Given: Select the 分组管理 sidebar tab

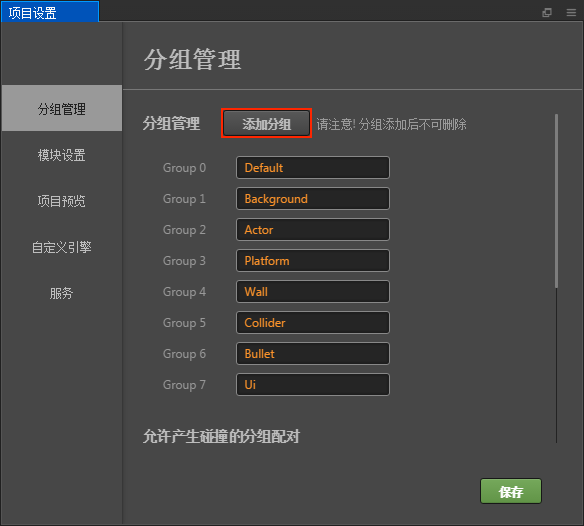Looking at the screenshot, I should (62, 108).
